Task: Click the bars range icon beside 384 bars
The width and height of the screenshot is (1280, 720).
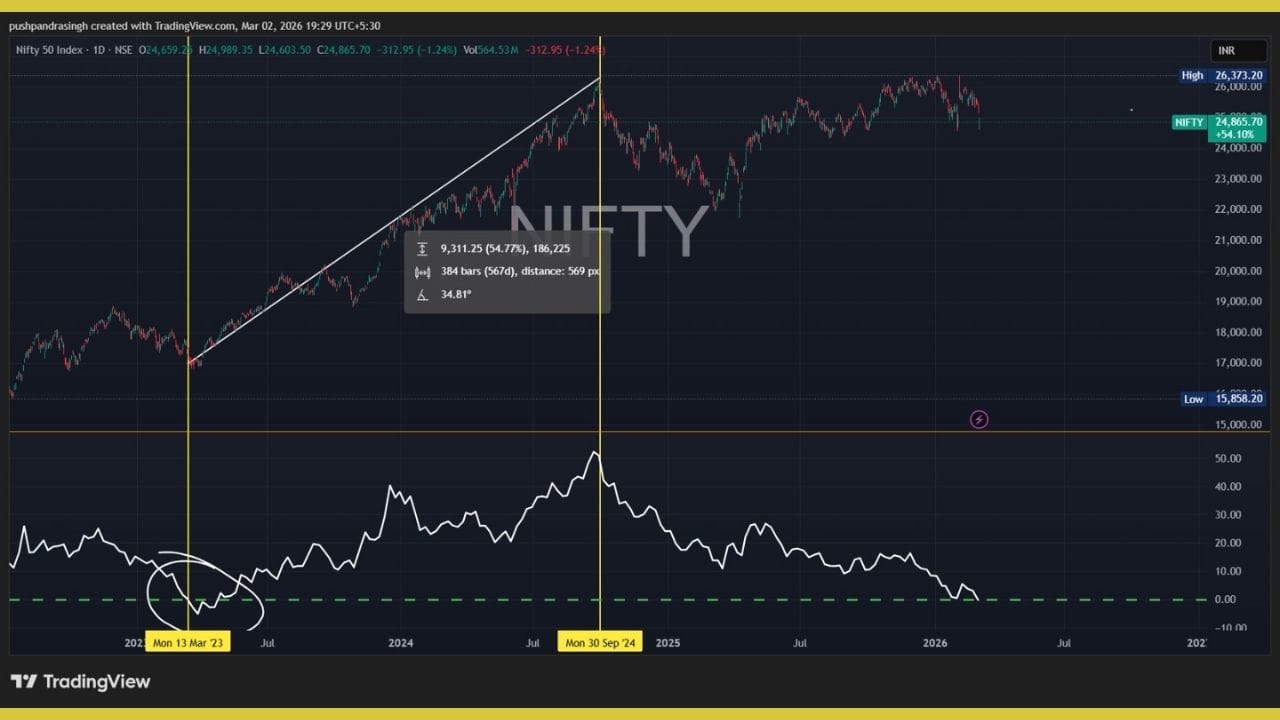Action: (422, 271)
